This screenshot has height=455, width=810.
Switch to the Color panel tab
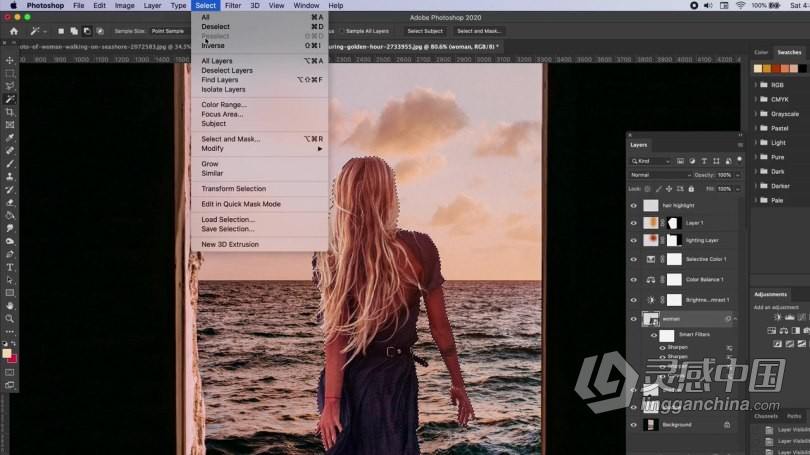[761, 52]
